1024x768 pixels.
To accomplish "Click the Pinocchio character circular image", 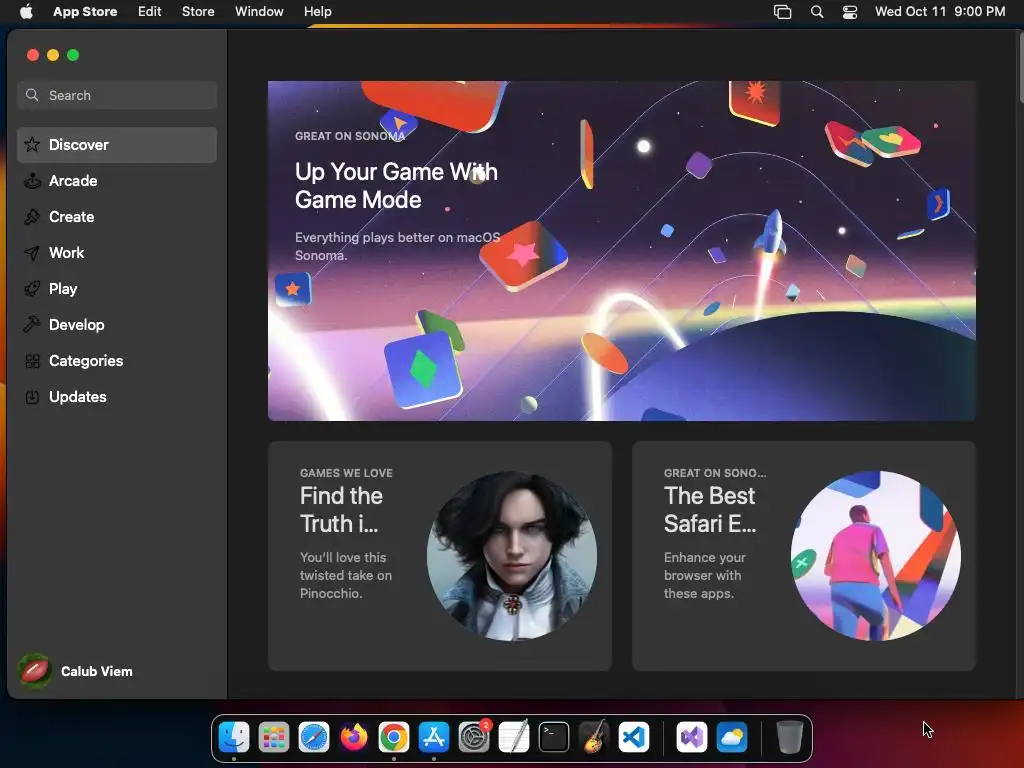I will click(511, 556).
